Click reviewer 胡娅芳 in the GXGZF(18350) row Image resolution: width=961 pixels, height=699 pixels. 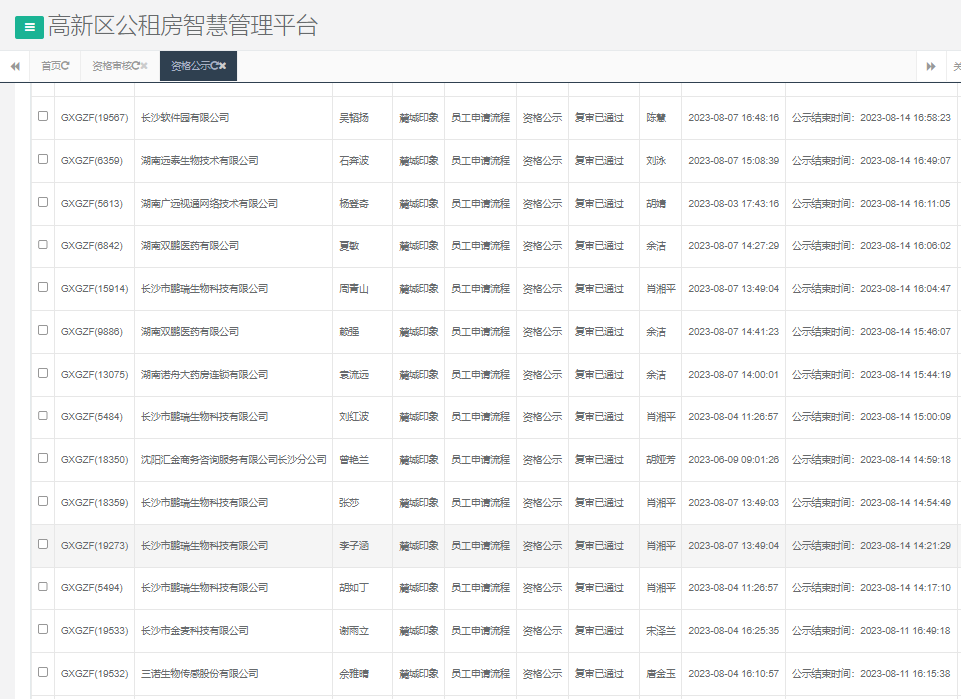point(661,459)
